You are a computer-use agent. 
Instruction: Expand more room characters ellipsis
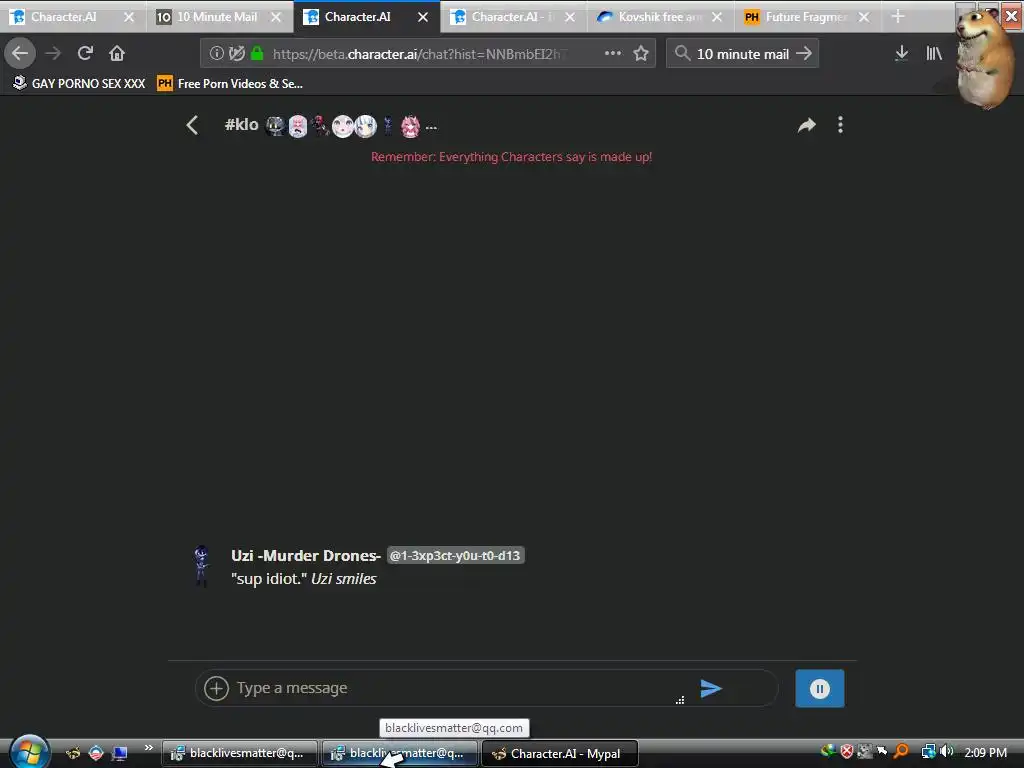(x=431, y=128)
